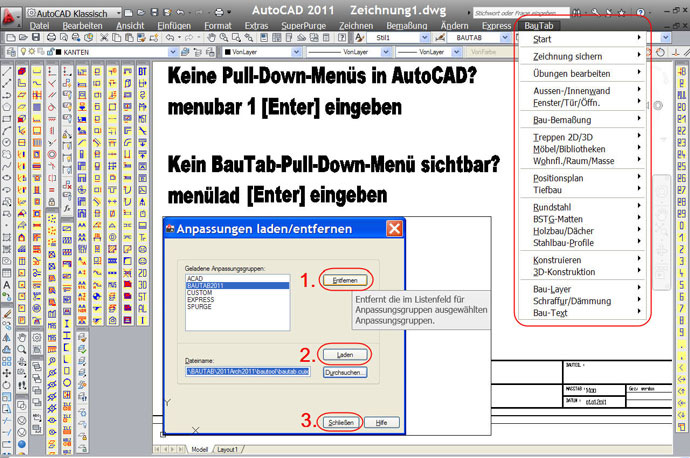
Task: Click the 3D icon in BauTab toolbar
Action: point(142,285)
